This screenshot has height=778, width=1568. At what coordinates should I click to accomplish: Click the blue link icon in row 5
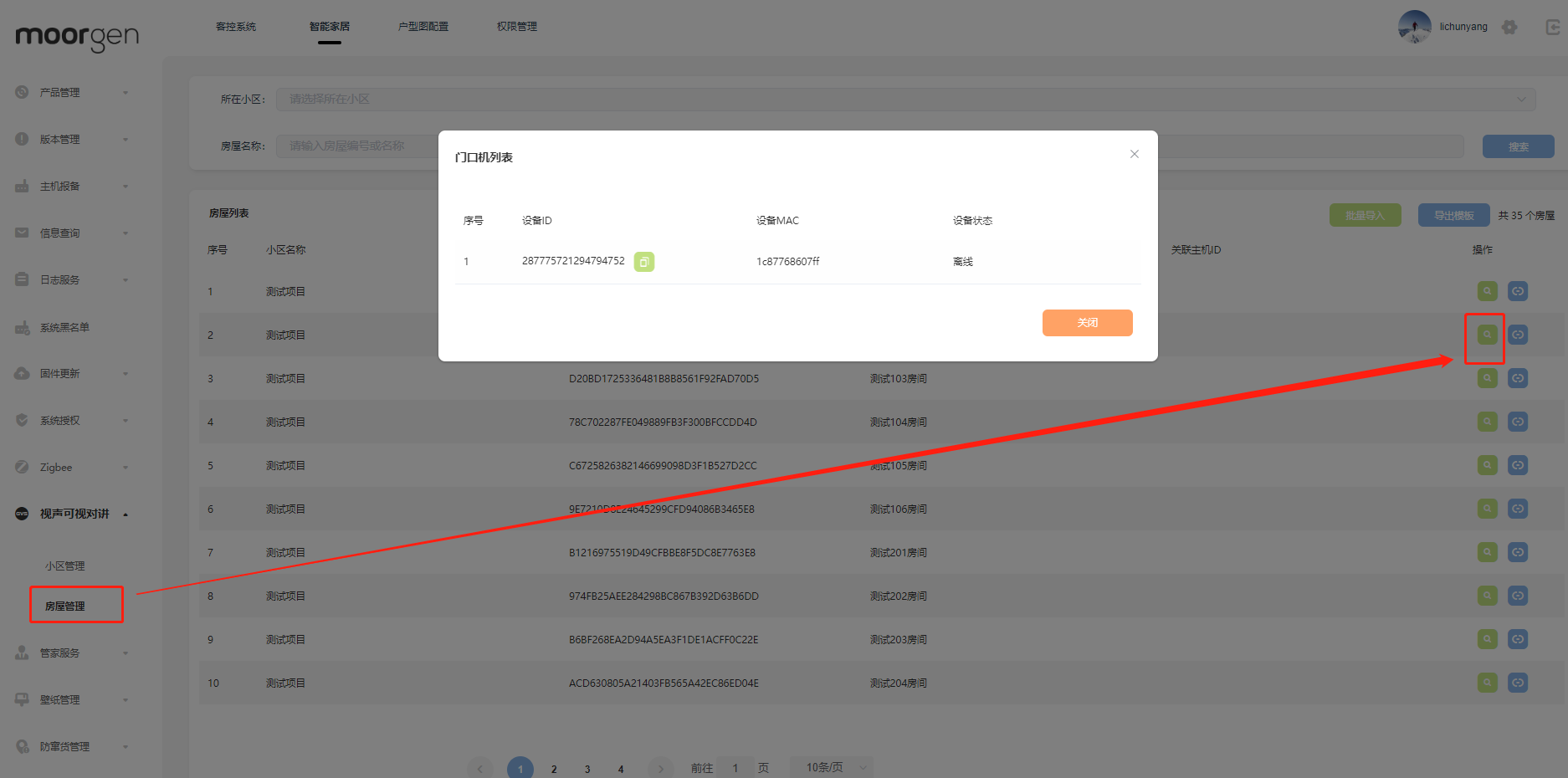point(1517,465)
